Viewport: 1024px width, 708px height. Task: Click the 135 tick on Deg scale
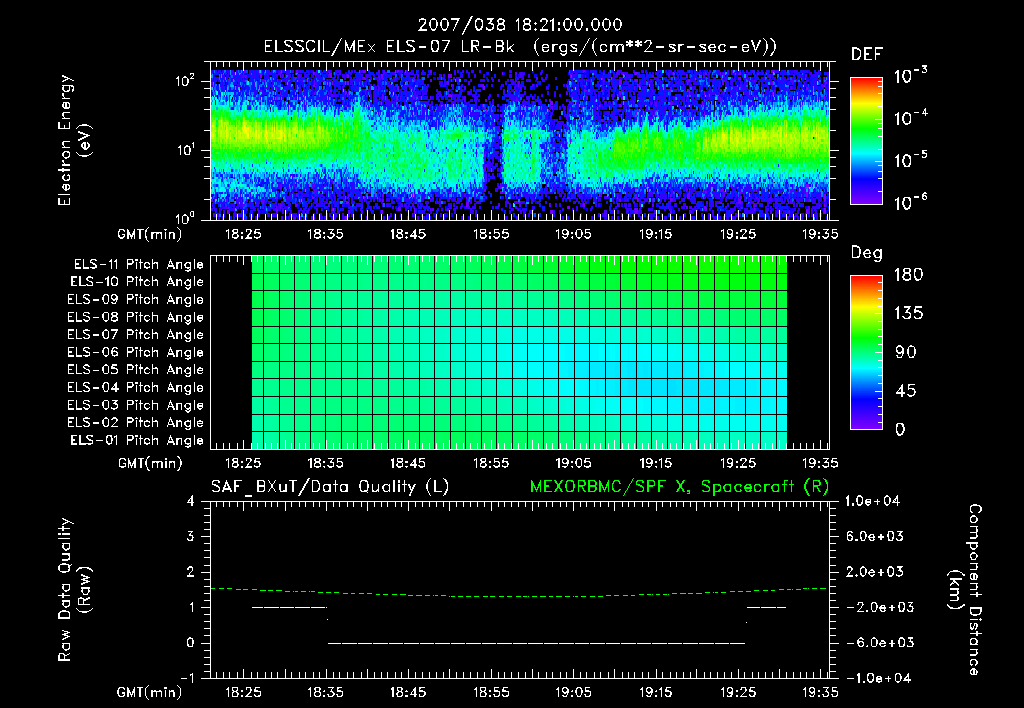(908, 314)
